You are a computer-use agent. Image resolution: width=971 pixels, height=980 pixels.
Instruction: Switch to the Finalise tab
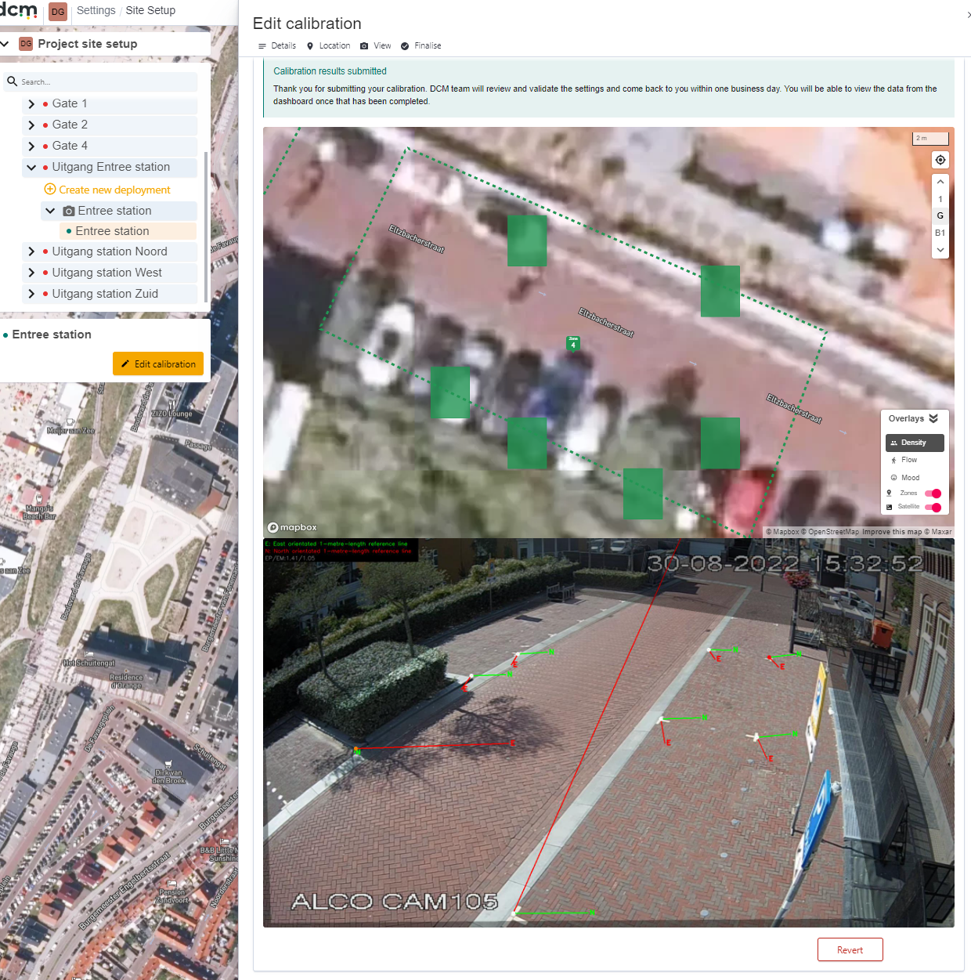[421, 46]
